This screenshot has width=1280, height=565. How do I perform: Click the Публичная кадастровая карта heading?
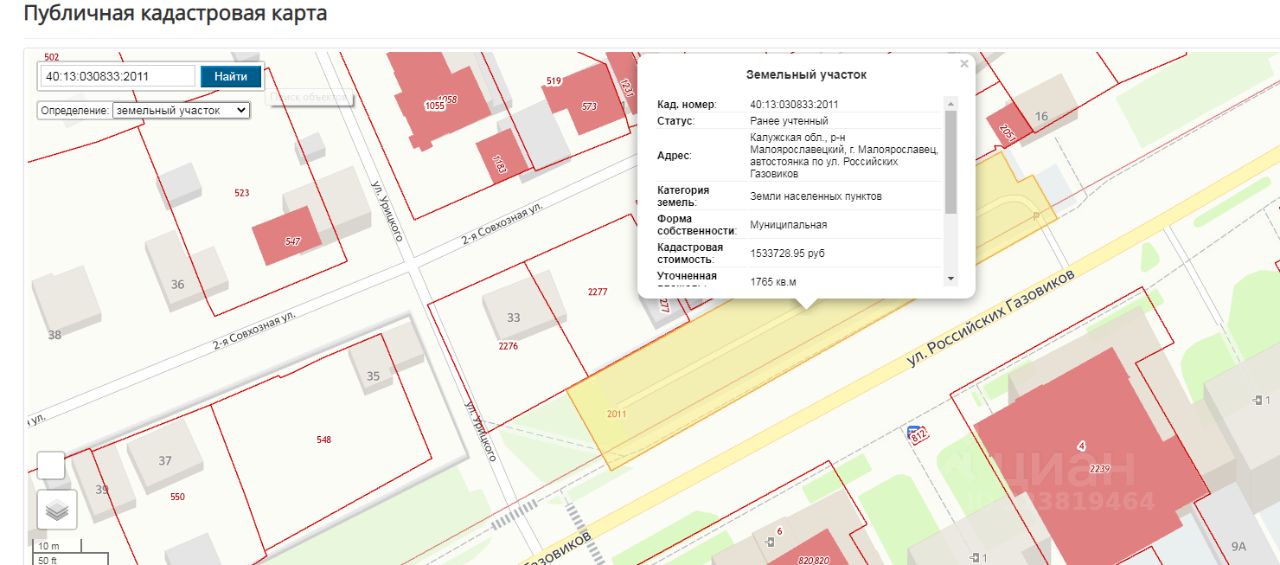point(175,15)
